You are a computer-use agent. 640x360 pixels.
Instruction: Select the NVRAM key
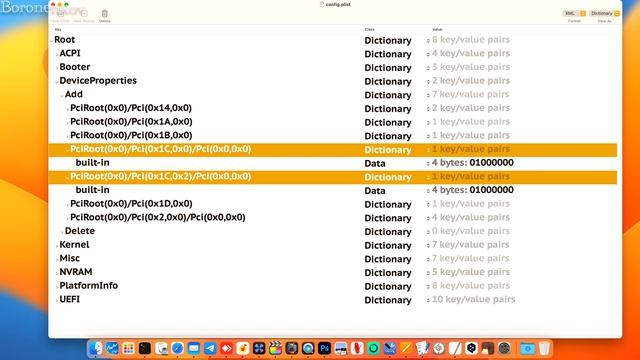click(x=76, y=272)
